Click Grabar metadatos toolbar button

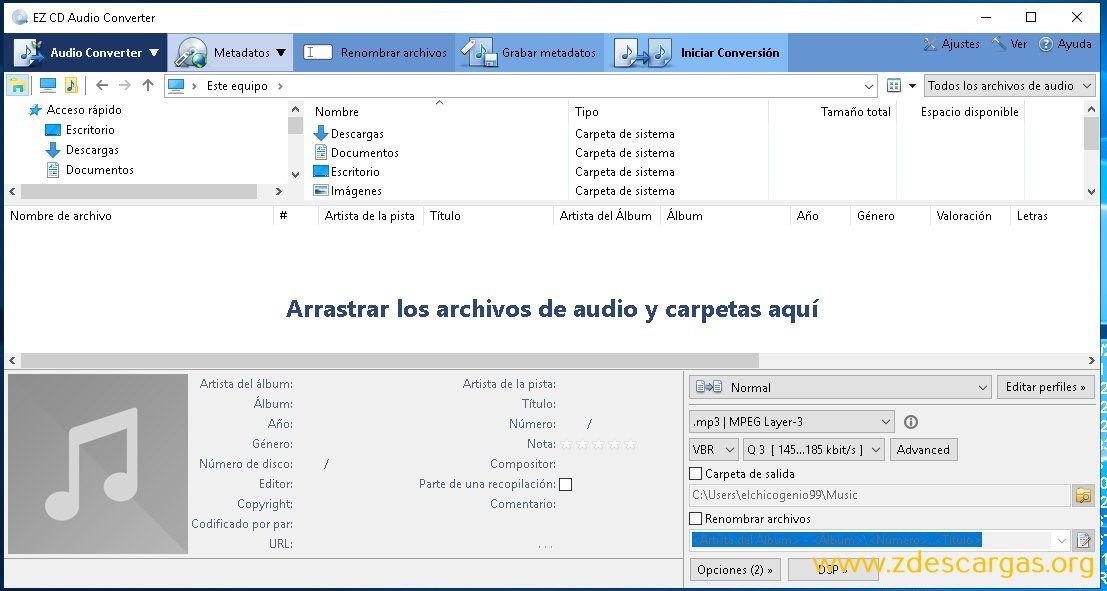tap(529, 52)
